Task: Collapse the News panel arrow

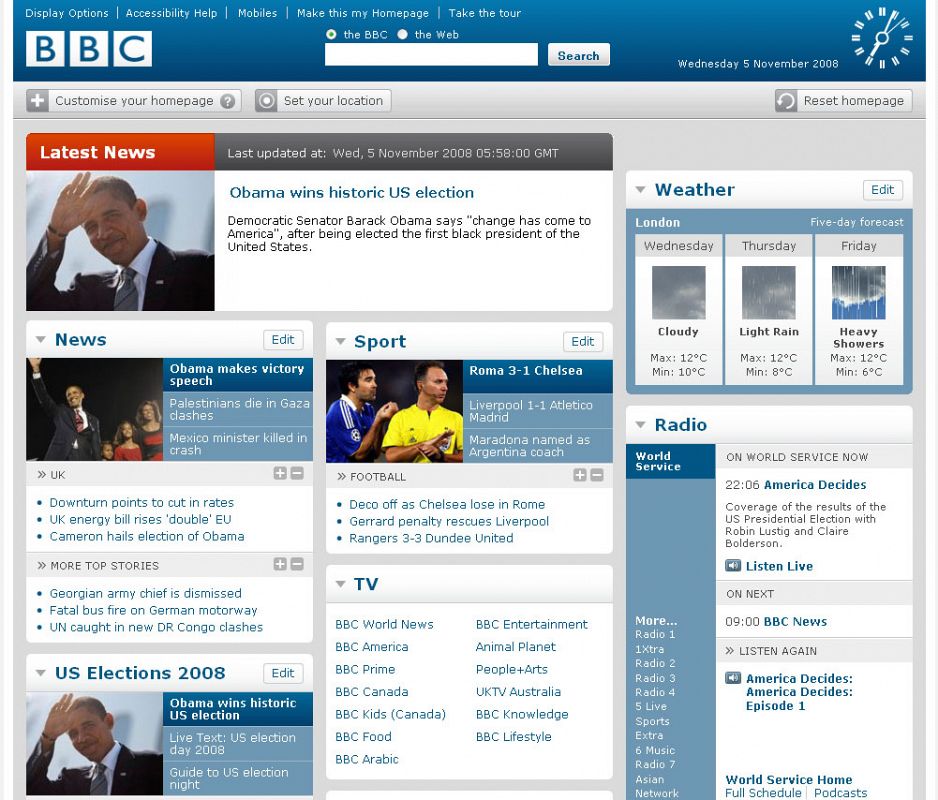Action: click(40, 340)
